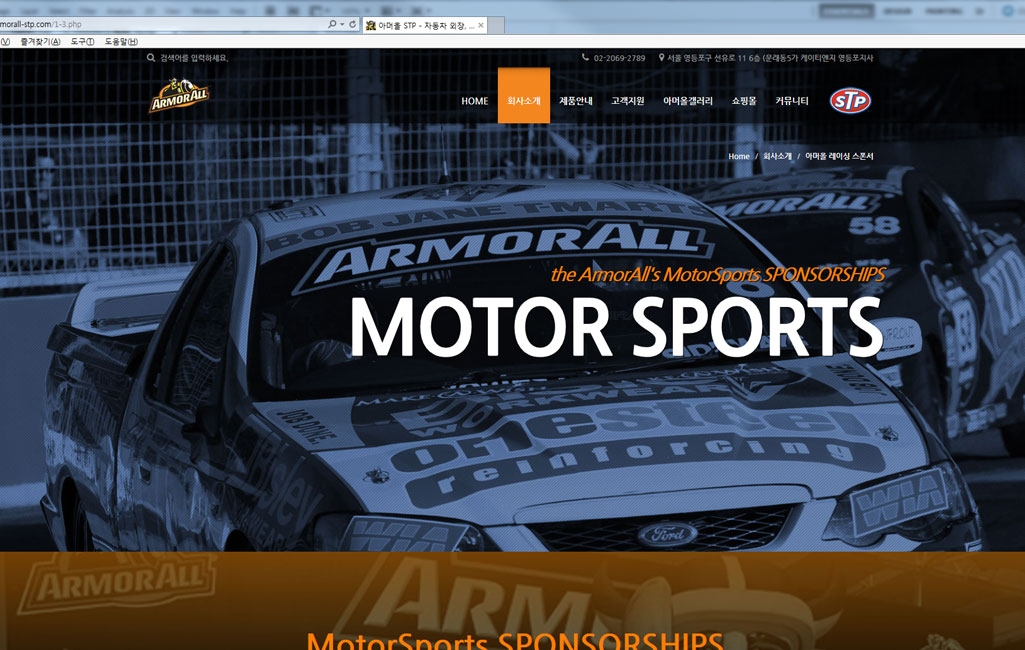Click the 아머올 레이싱 스폰서 breadcrumb
This screenshot has width=1025, height=650.
[x=839, y=156]
